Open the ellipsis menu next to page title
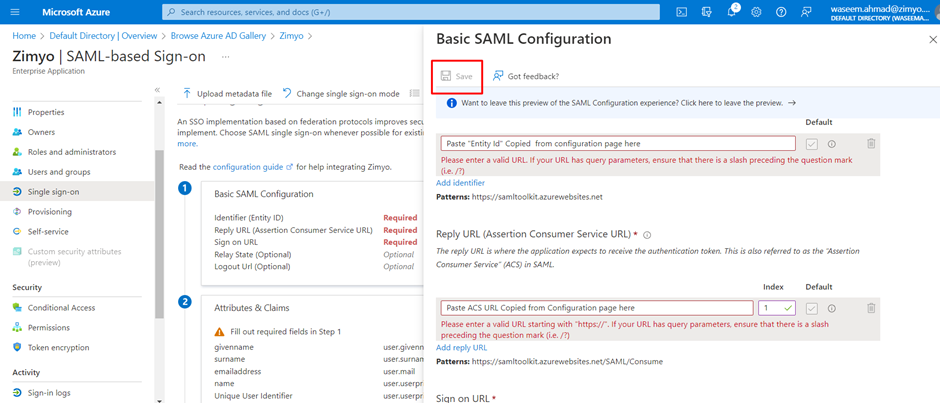This screenshot has height=403, width=940. [x=225, y=56]
